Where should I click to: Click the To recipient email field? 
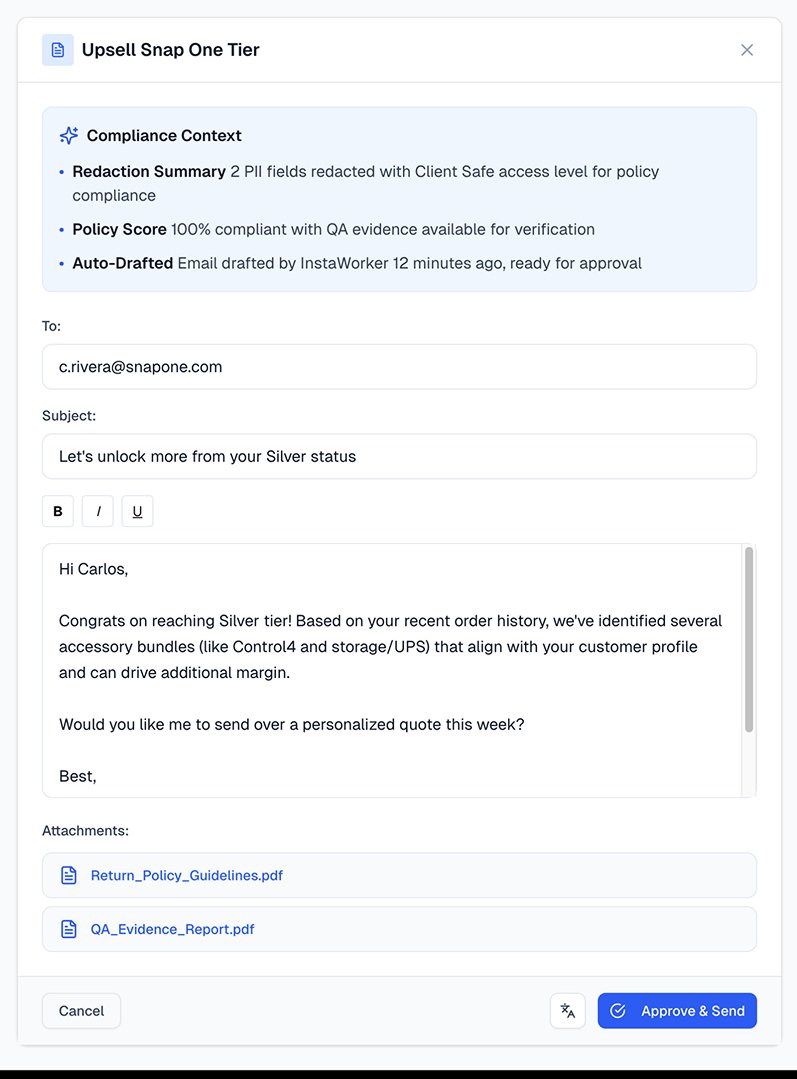click(x=399, y=367)
